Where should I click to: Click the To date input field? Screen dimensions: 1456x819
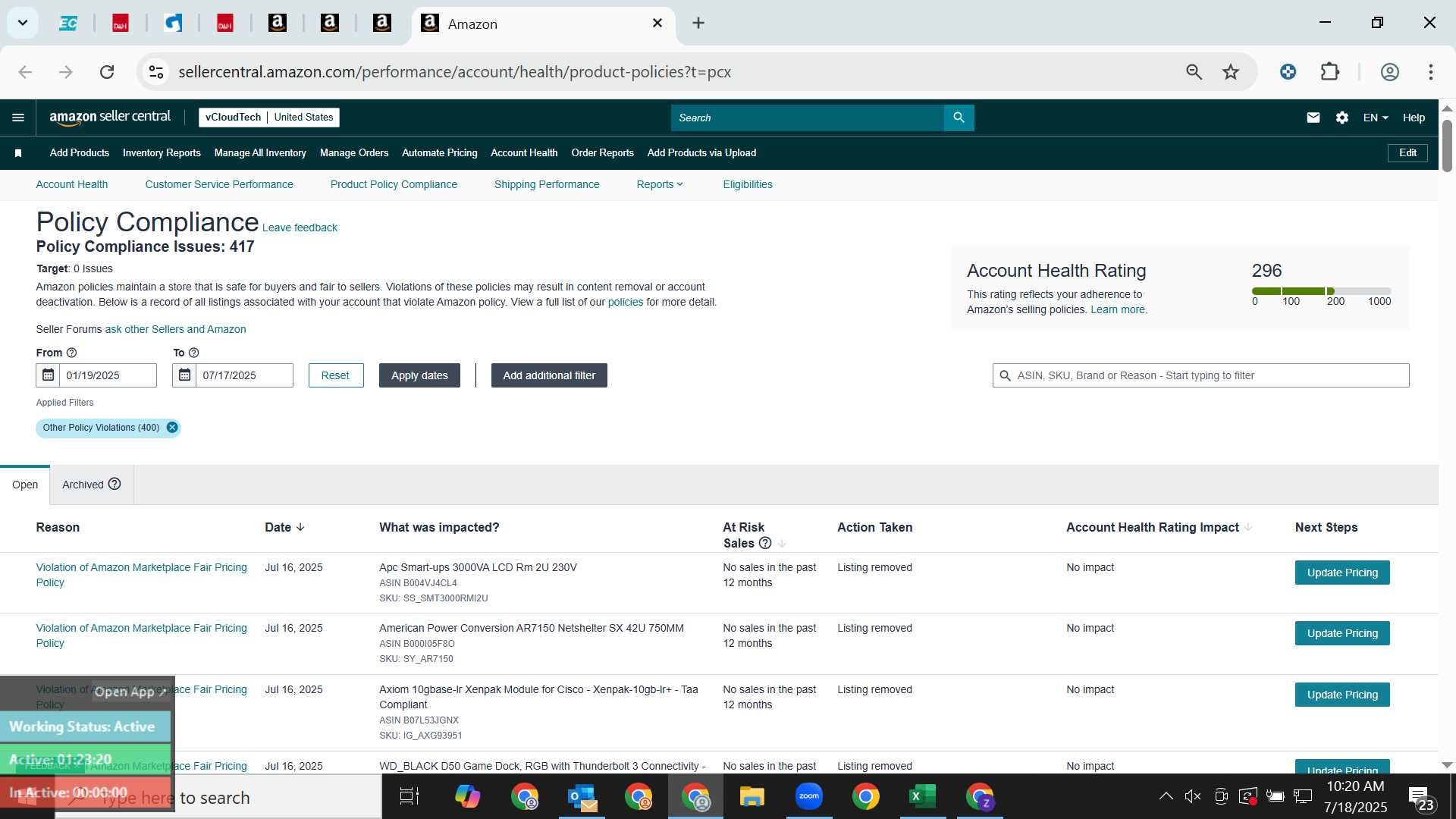tap(244, 375)
